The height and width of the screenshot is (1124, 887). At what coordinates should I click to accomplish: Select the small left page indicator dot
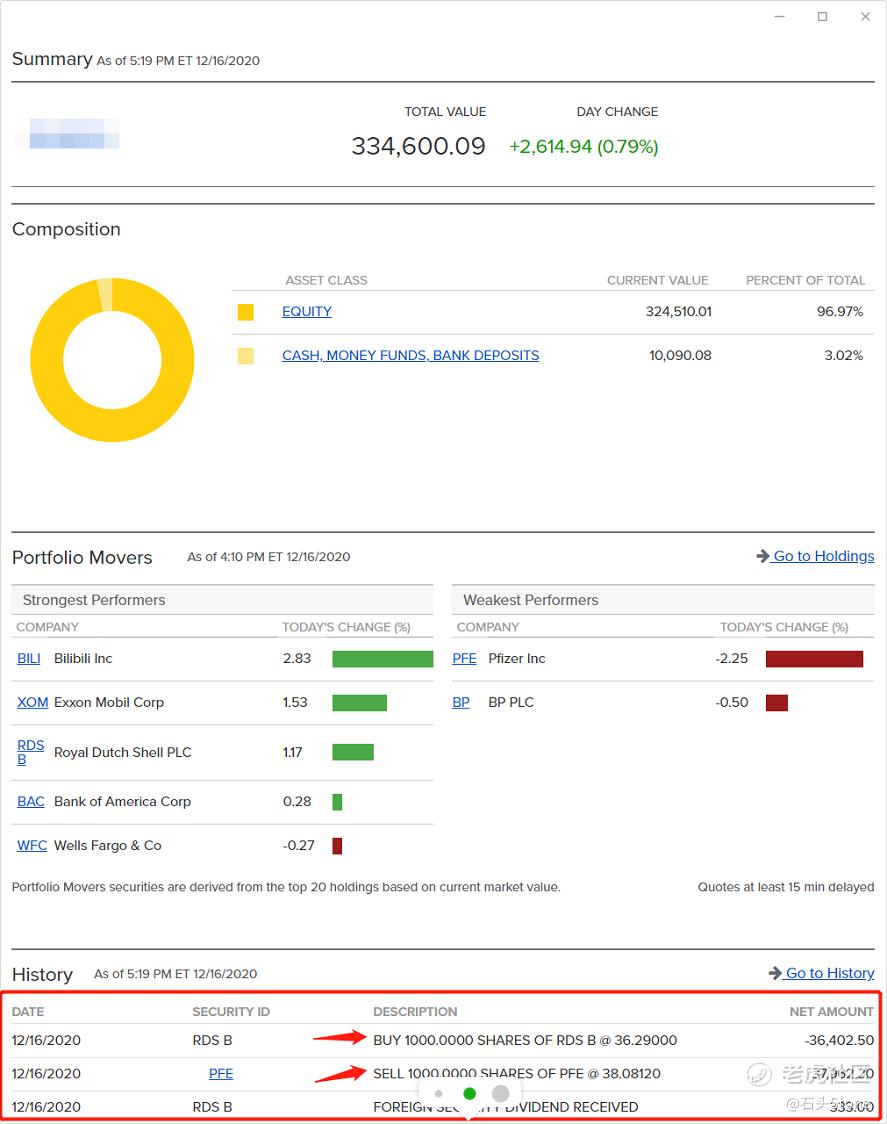click(439, 1094)
